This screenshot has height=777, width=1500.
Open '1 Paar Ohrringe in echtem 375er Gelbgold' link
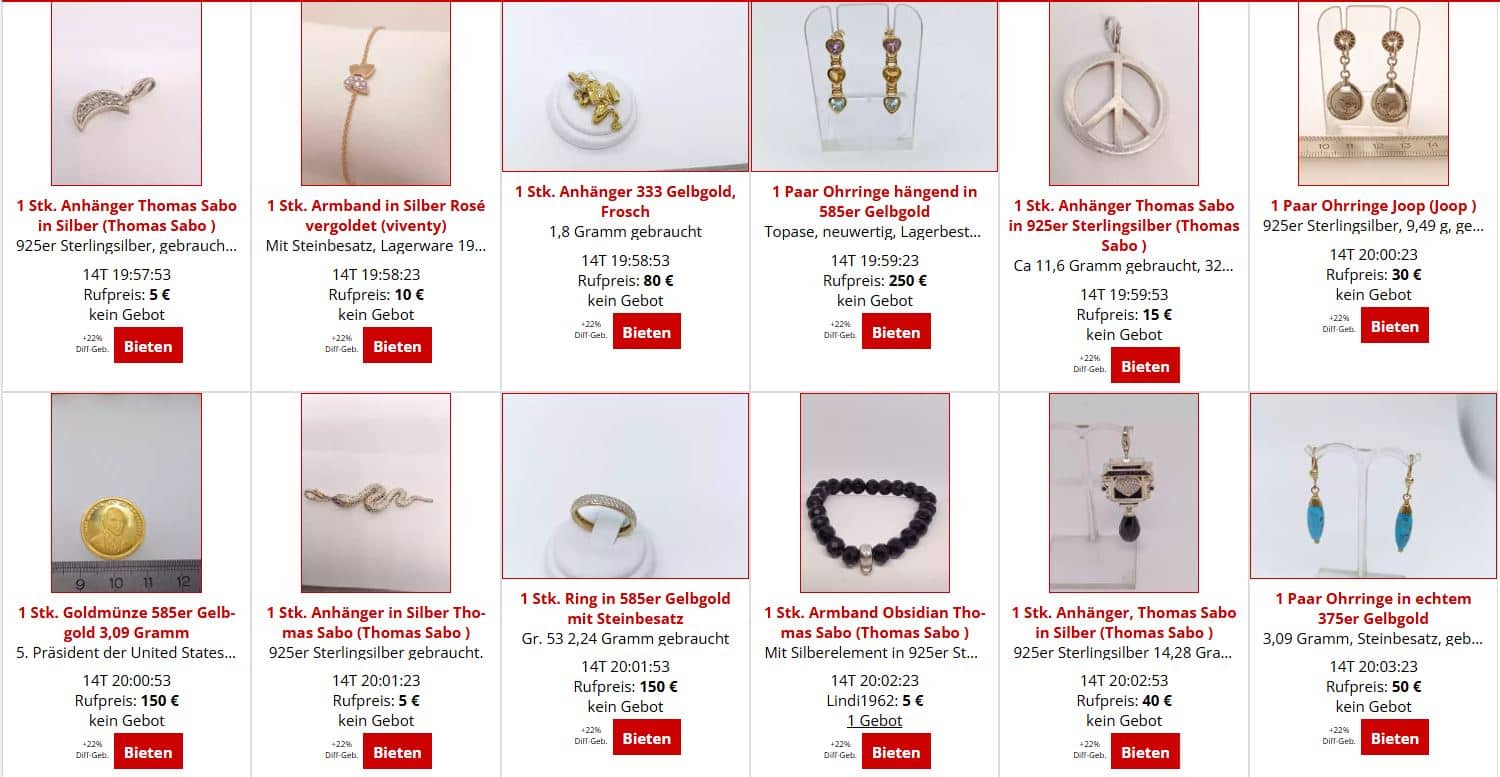pyautogui.click(x=1374, y=608)
